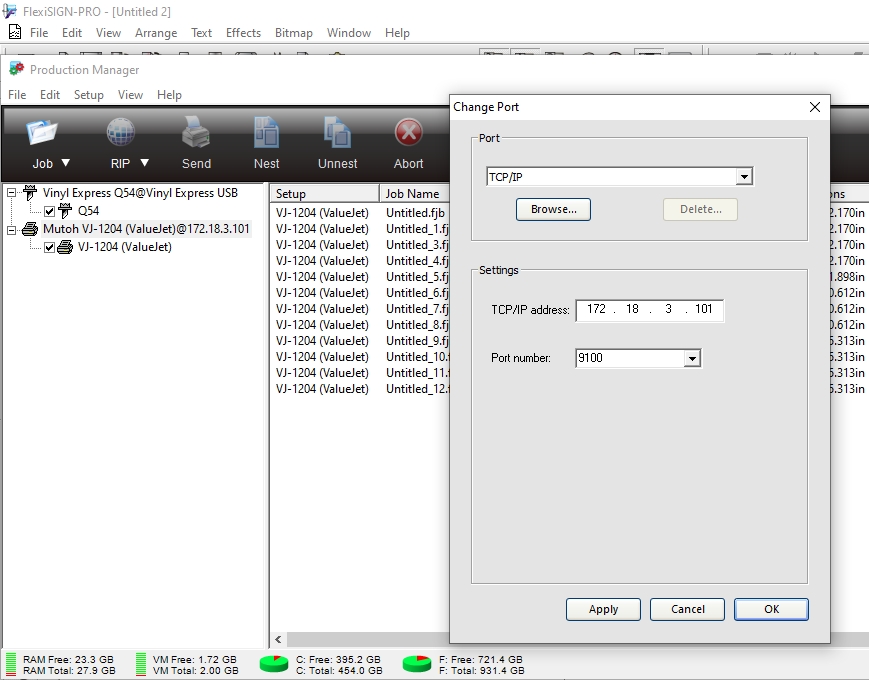Select the Untitled_5 job row
869x680 pixels.
pyautogui.click(x=360, y=277)
